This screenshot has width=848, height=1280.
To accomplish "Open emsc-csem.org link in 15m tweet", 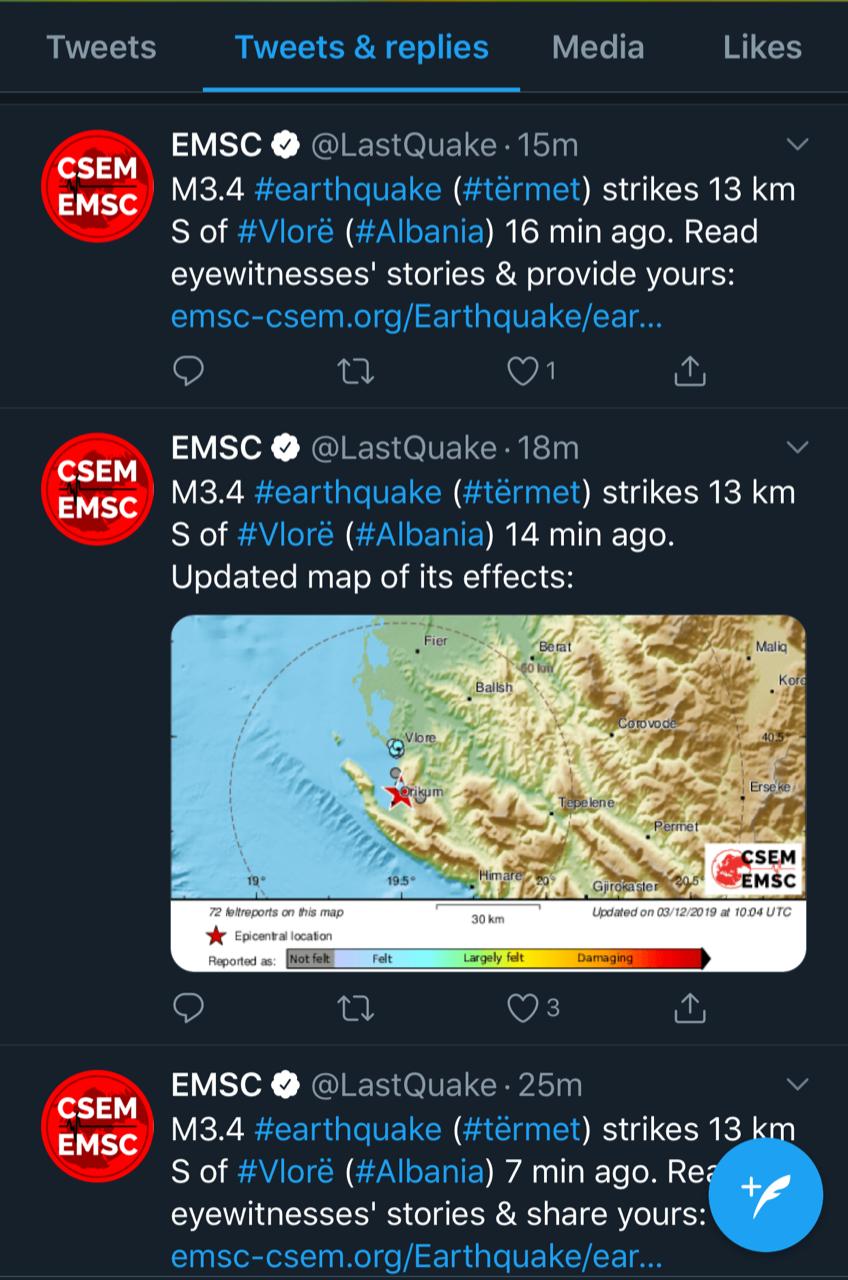I will (417, 317).
